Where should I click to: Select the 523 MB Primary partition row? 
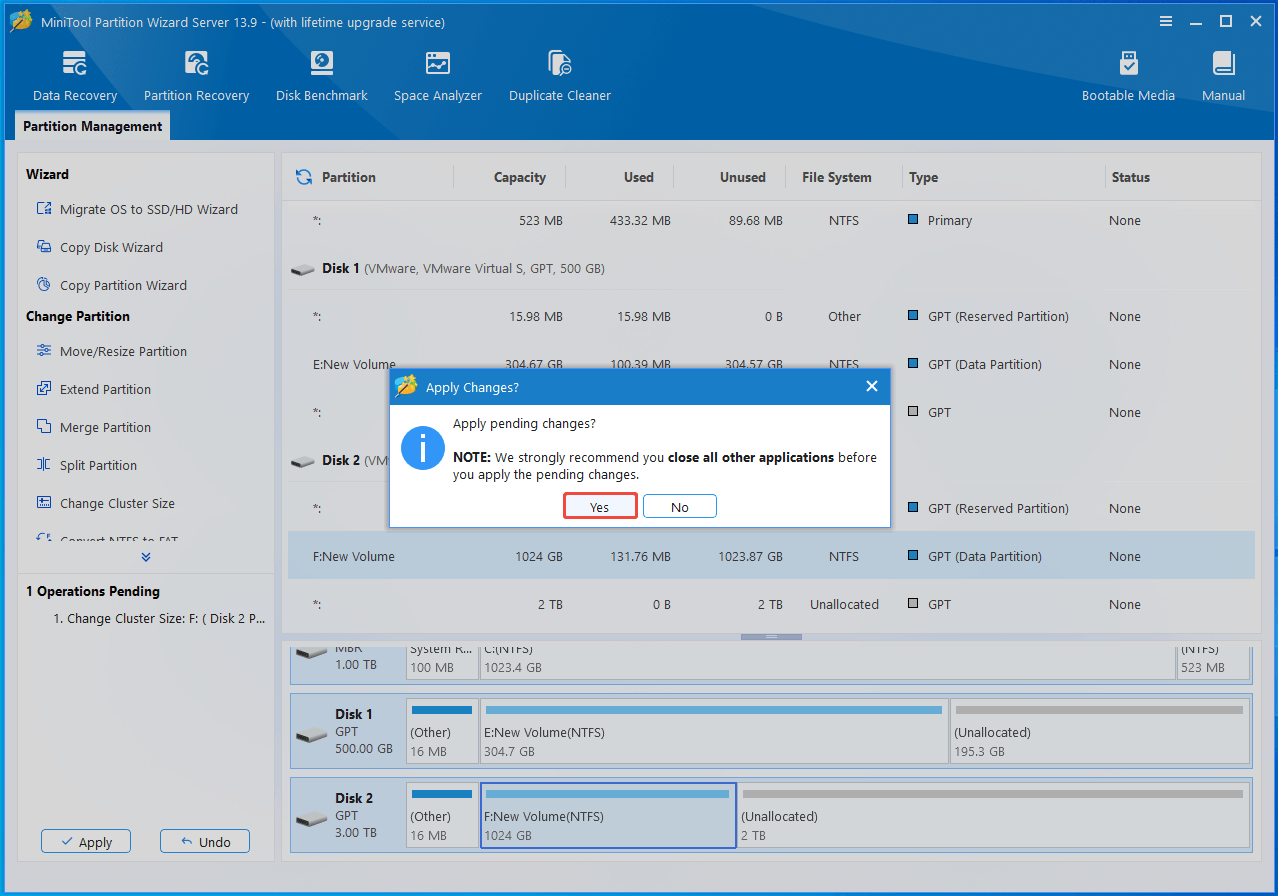click(771, 220)
